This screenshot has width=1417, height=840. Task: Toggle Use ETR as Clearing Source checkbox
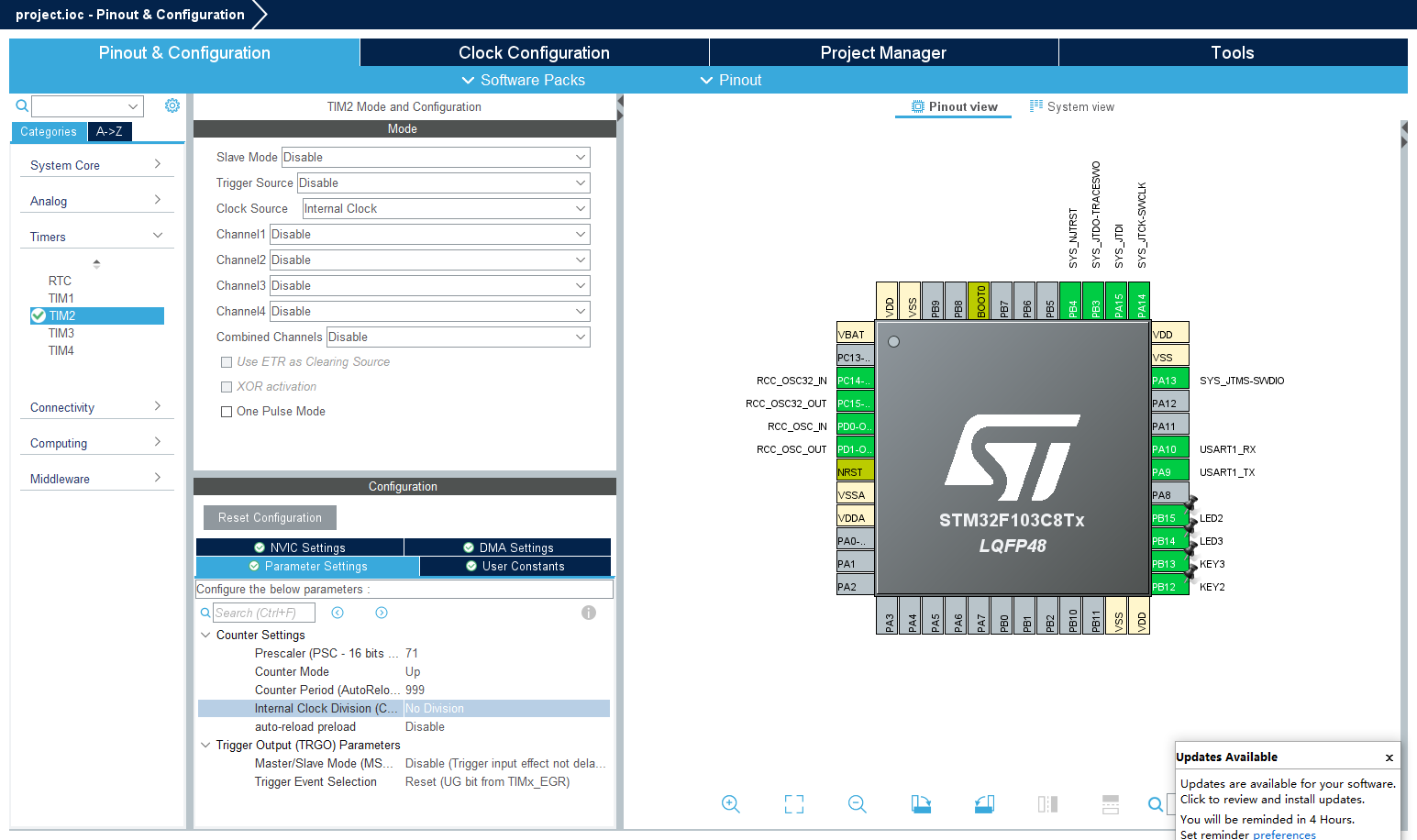pos(227,362)
